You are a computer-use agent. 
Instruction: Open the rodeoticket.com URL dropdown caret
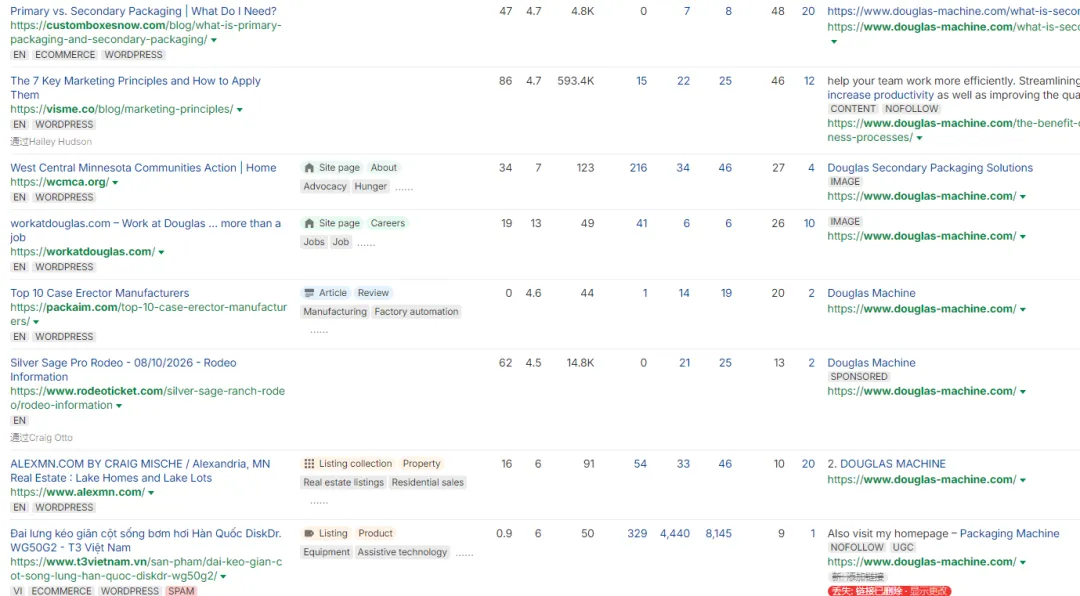pos(119,406)
